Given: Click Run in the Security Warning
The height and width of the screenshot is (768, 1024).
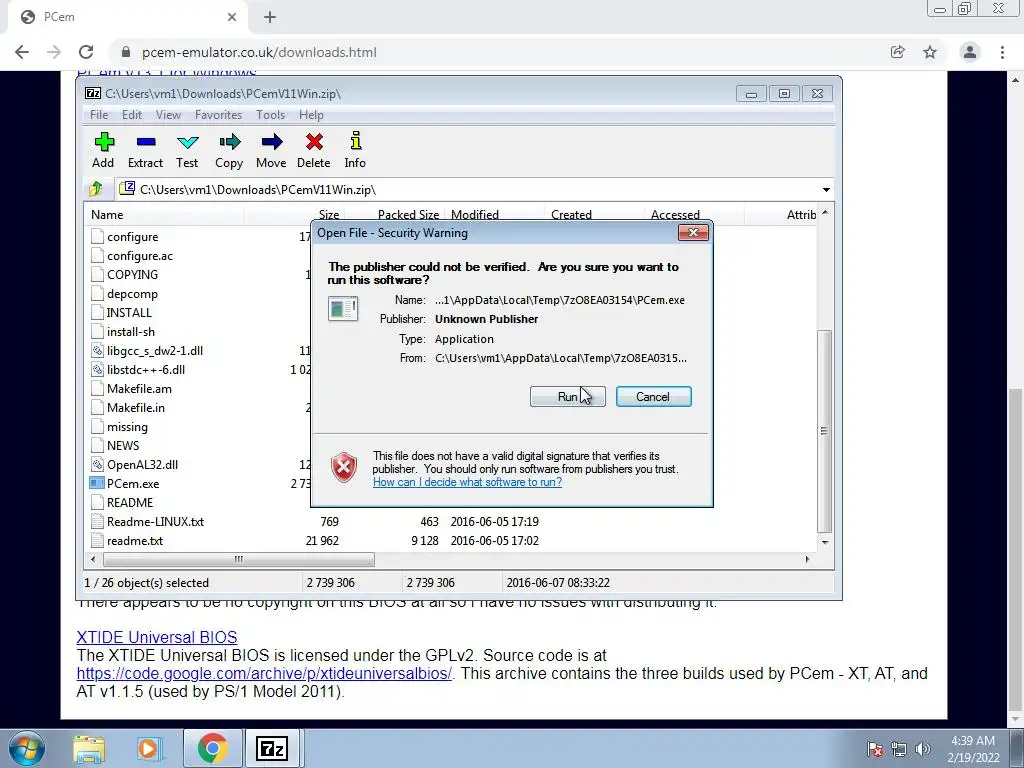Looking at the screenshot, I should tap(568, 396).
